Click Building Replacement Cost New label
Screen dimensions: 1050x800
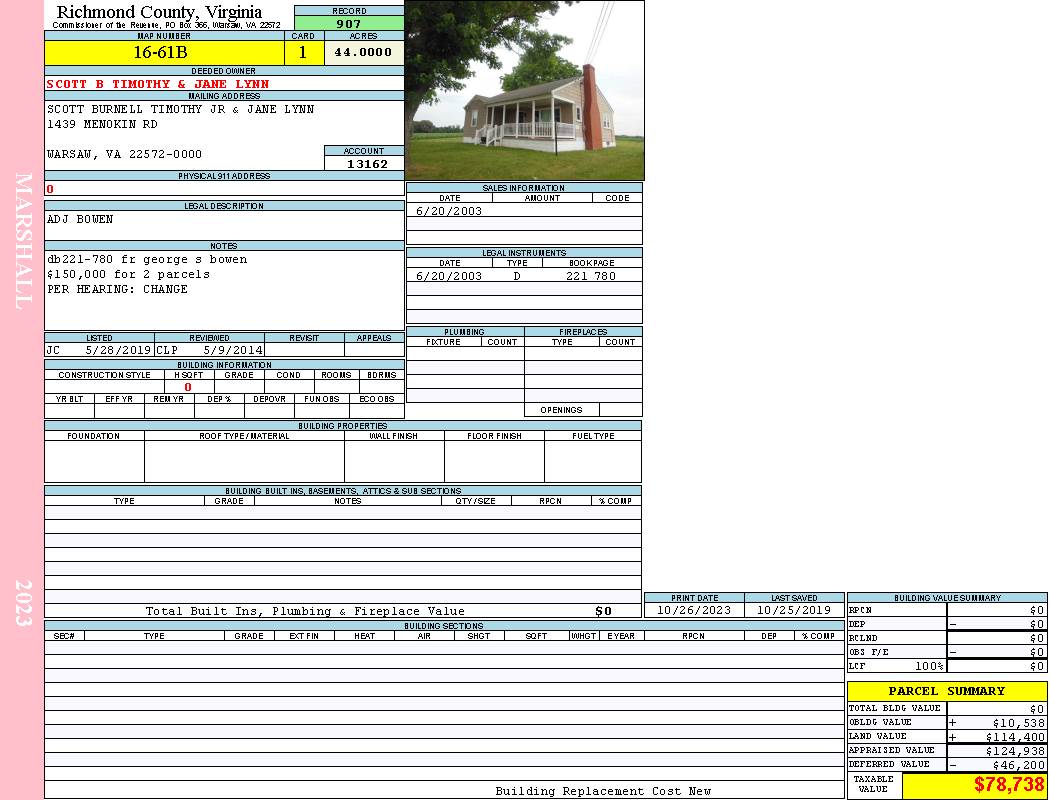point(603,791)
